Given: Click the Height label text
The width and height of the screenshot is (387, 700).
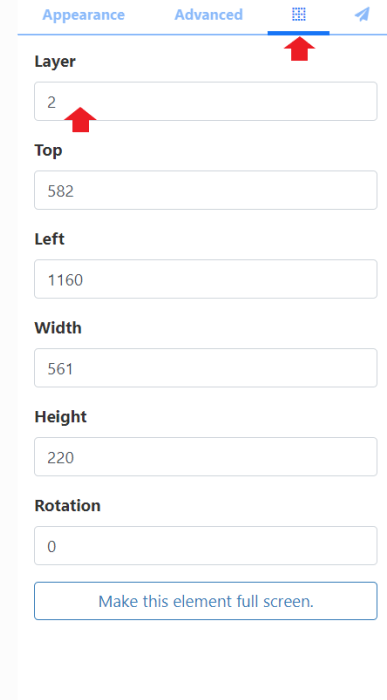Looking at the screenshot, I should [61, 417].
